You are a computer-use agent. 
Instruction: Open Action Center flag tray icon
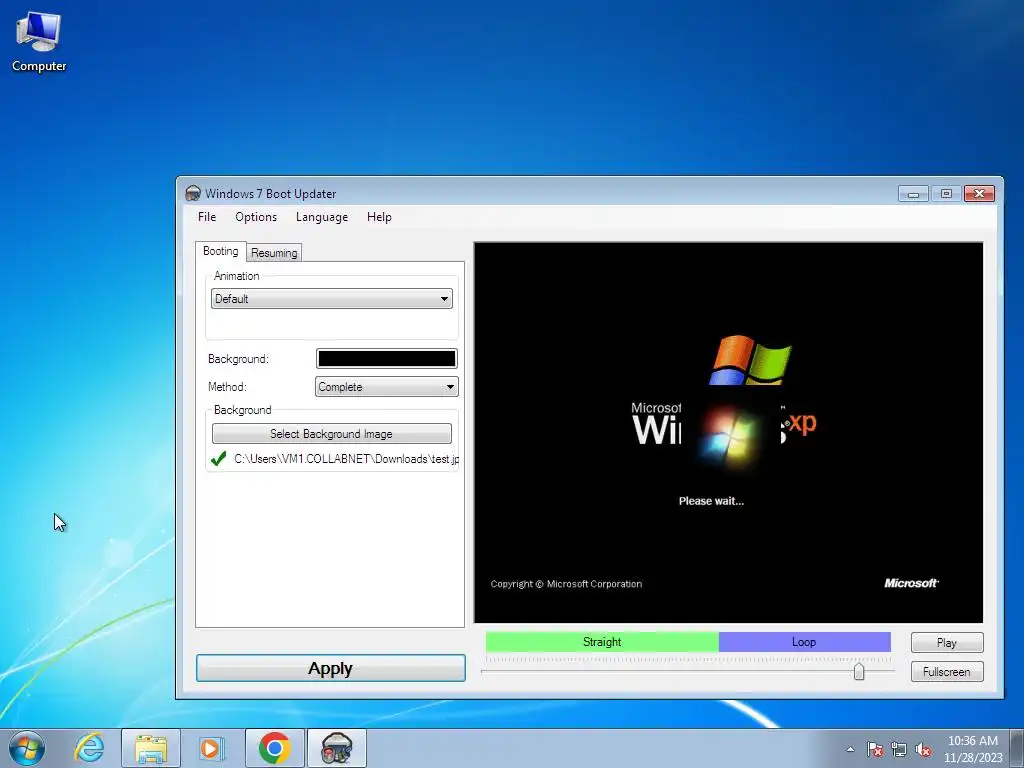click(x=875, y=749)
